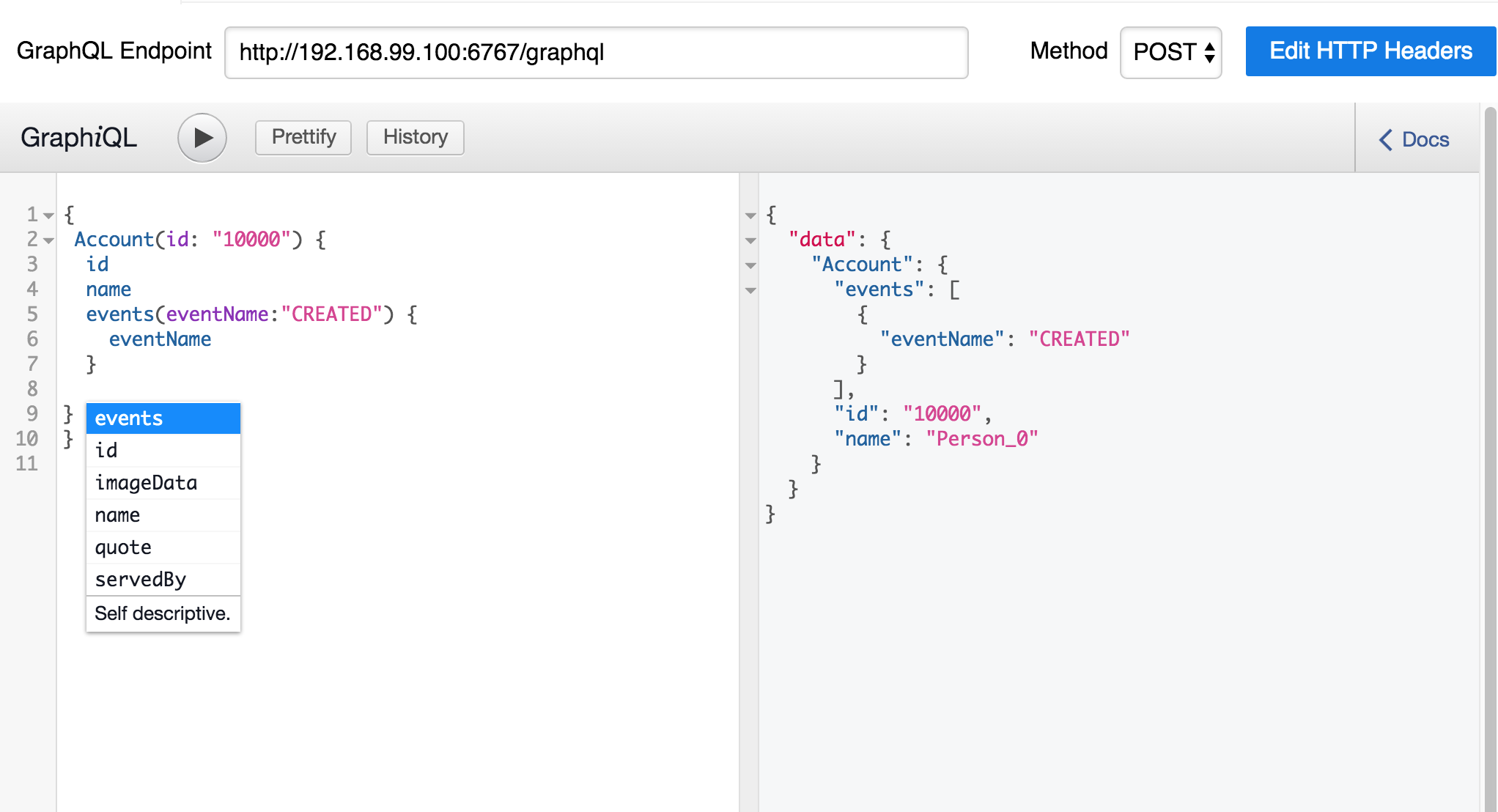Select 'name' from autocomplete suggestions
The image size is (1498, 812).
pos(117,513)
